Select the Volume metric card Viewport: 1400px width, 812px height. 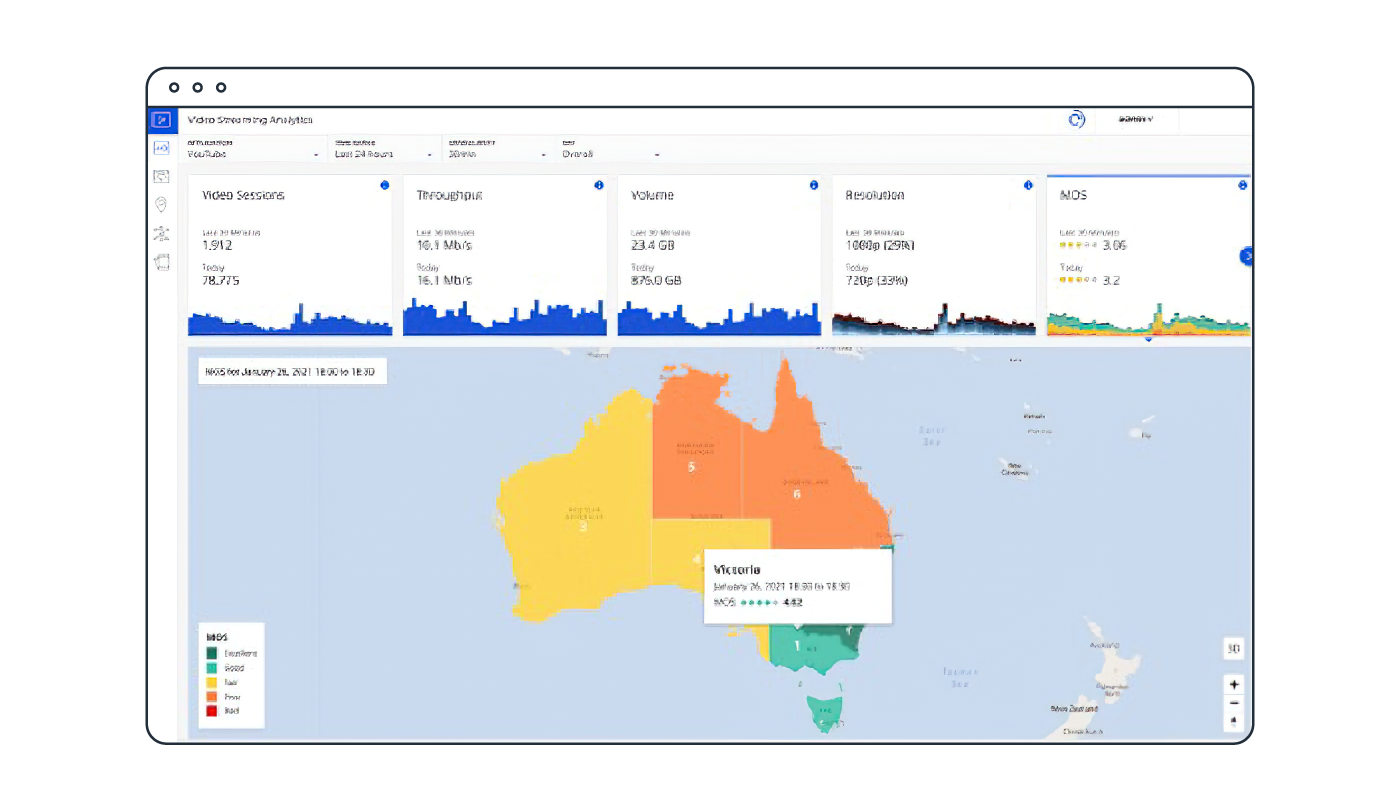[719, 255]
